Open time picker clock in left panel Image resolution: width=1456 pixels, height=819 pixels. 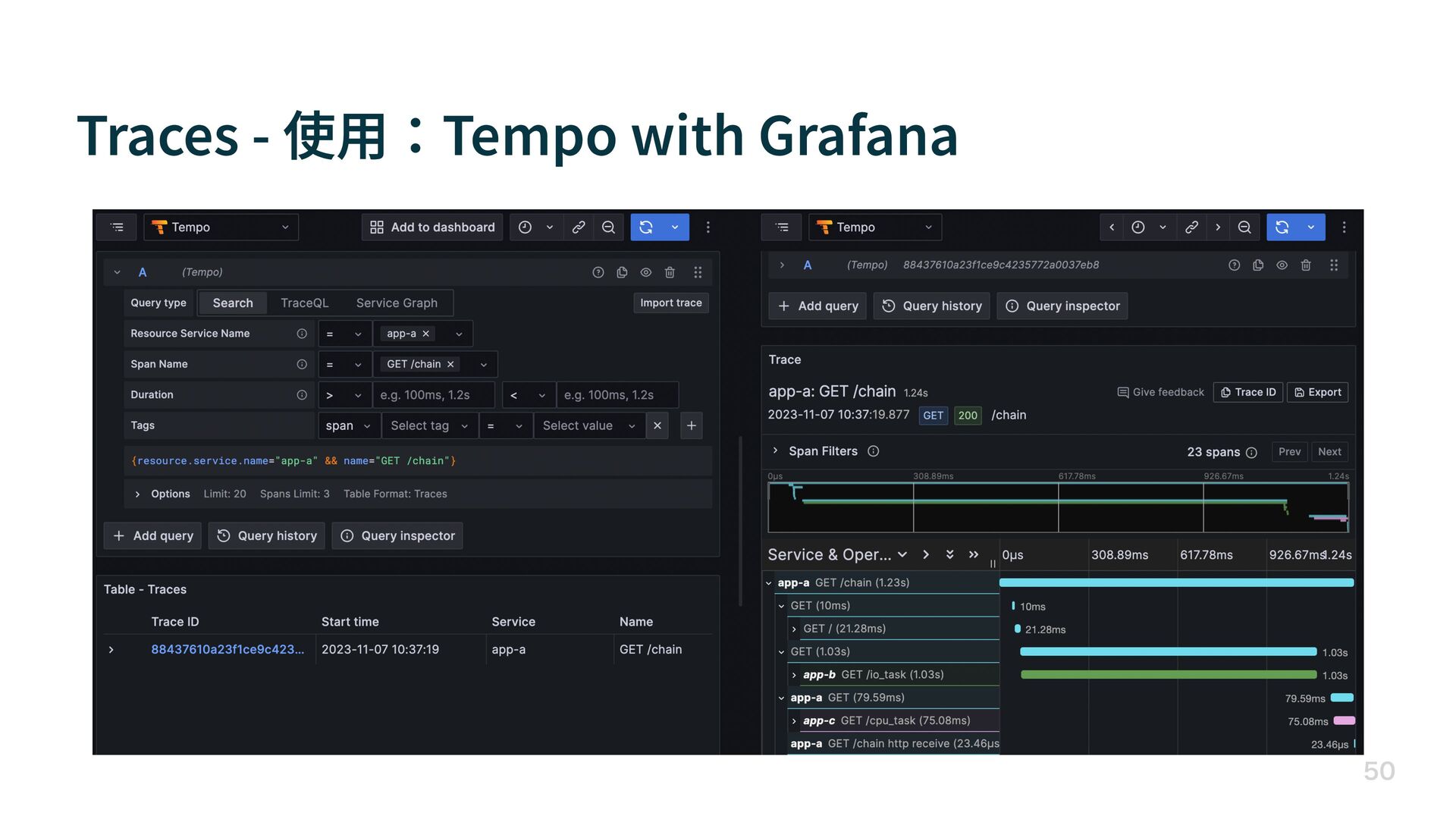tap(525, 227)
